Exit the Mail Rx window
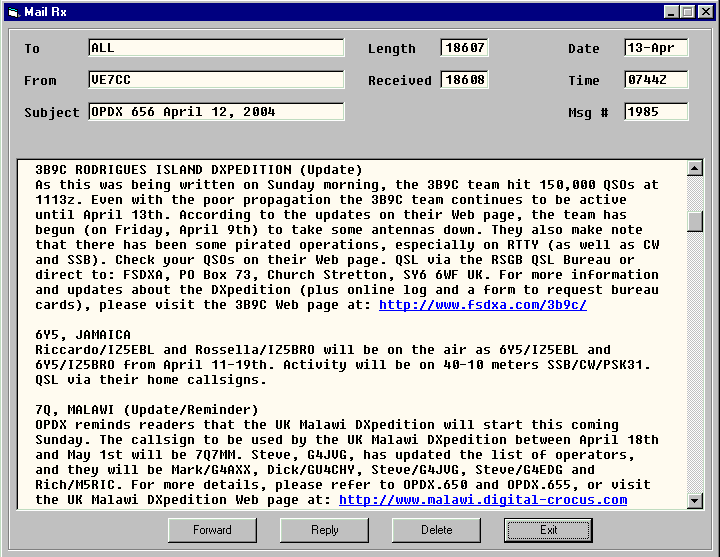720x557 pixels. coord(548,530)
